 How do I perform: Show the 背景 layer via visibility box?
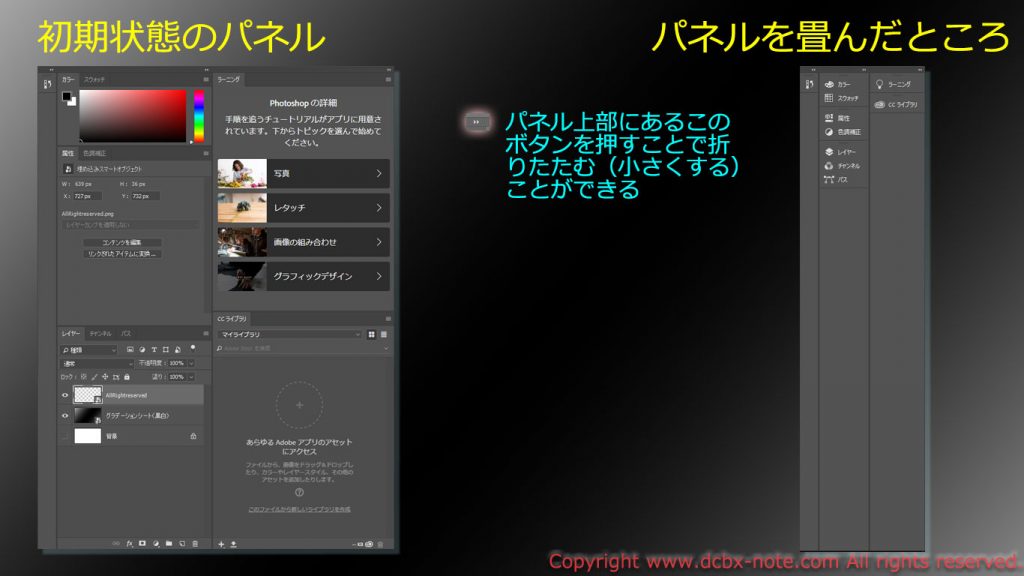[65, 436]
